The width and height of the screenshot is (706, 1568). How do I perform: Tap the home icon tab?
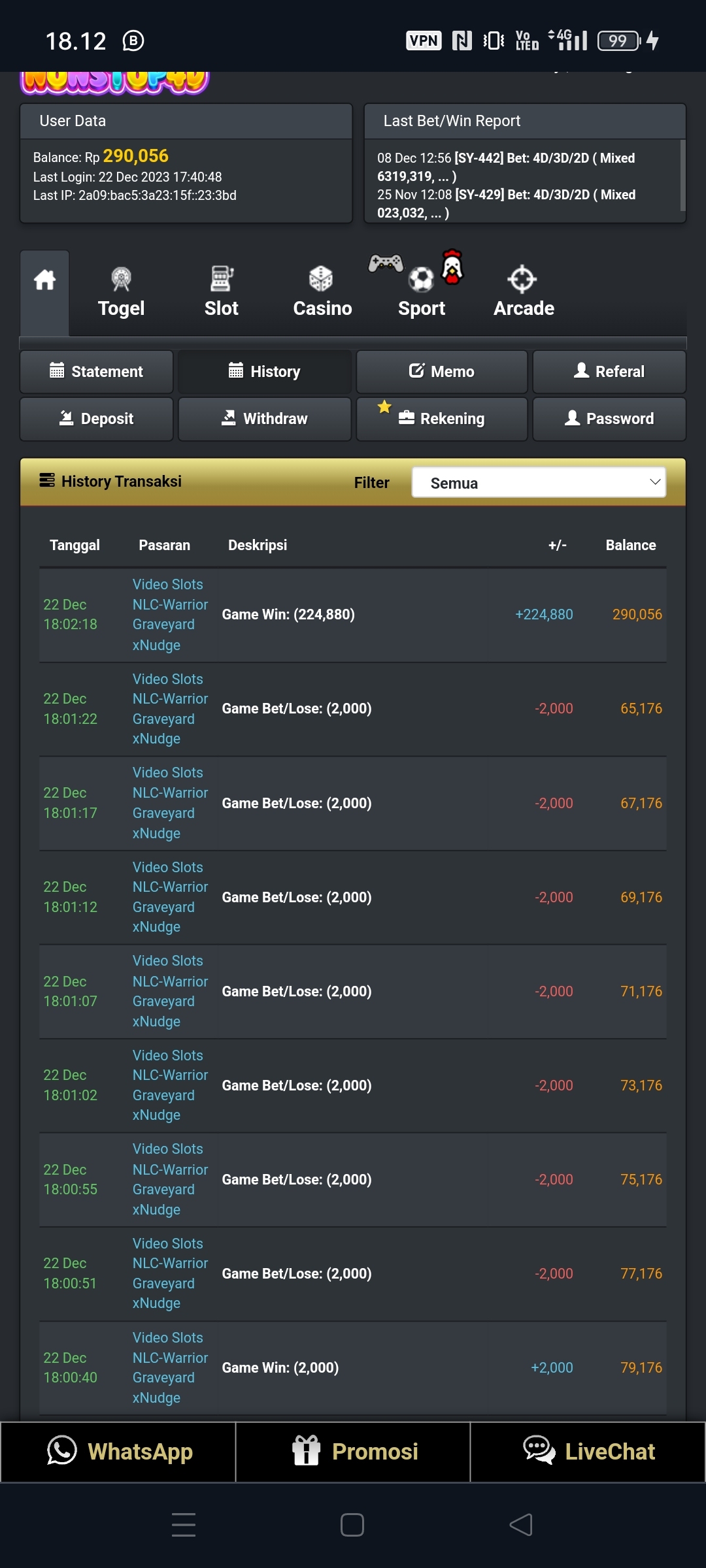(44, 282)
